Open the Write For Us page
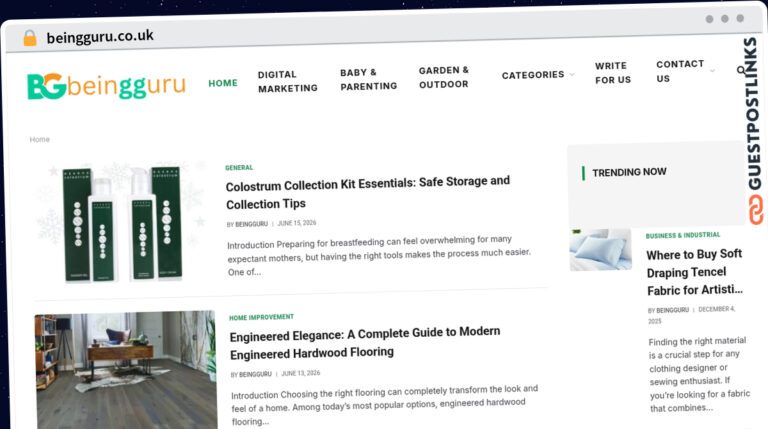This screenshot has width=768, height=429. coord(613,73)
